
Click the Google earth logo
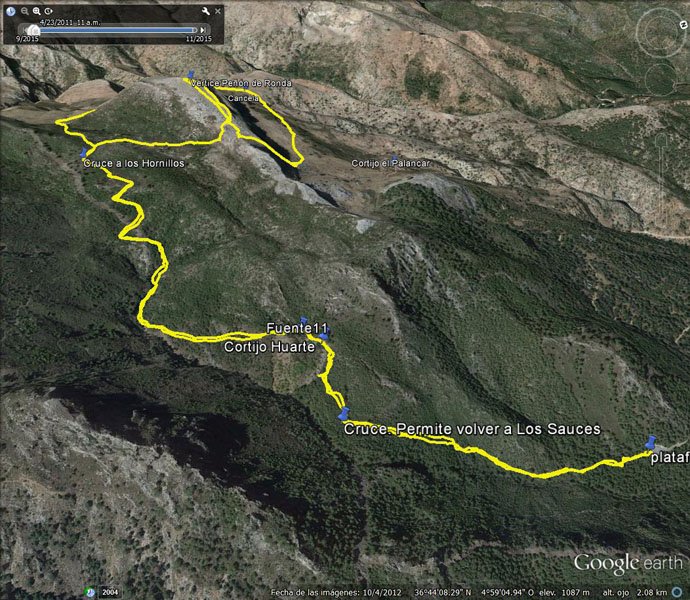pos(628,563)
